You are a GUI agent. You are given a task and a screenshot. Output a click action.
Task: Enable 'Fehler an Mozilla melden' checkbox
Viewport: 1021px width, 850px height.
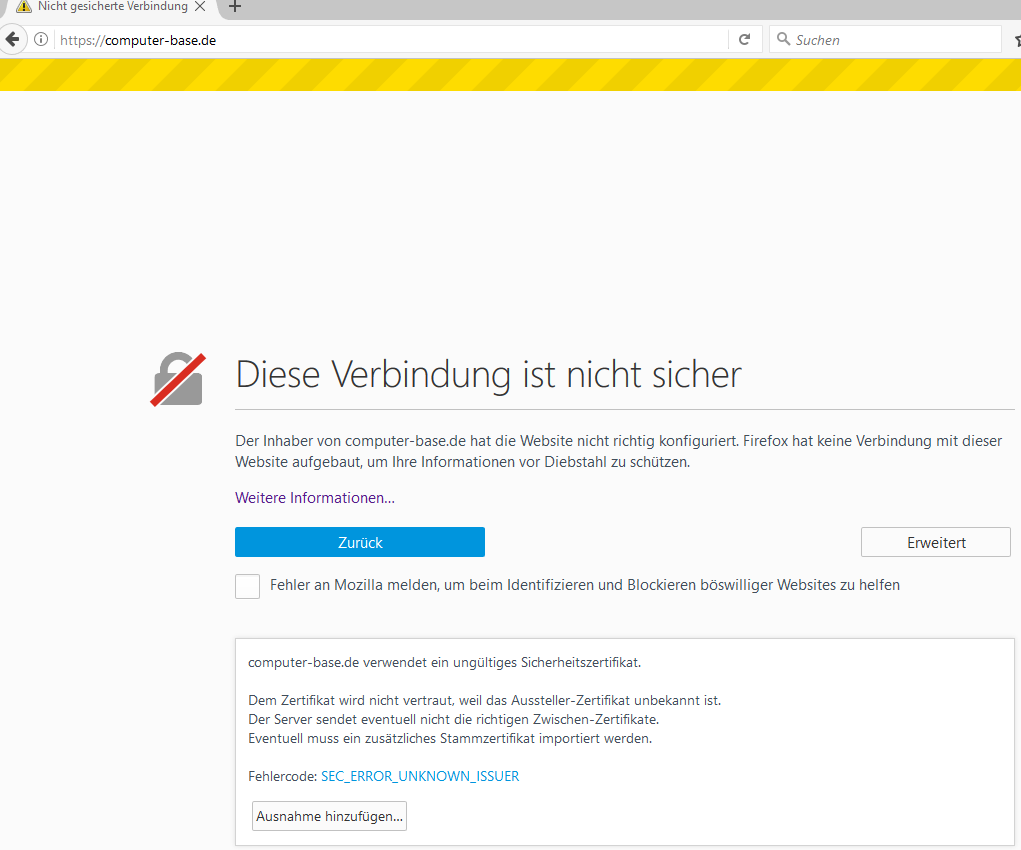[x=247, y=586]
